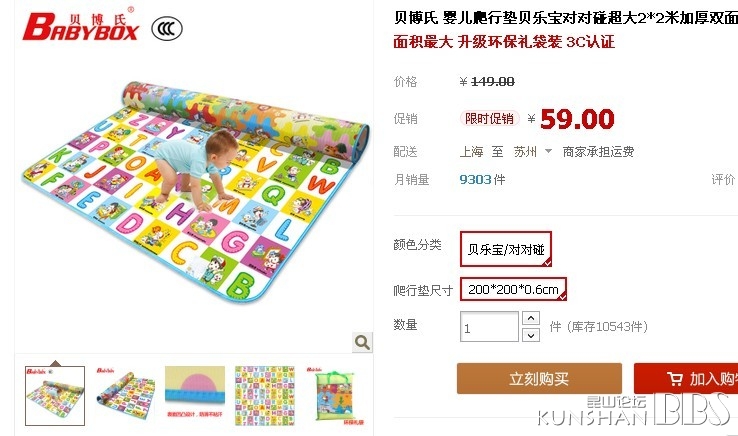Decrease quantity with the down arrow
The width and height of the screenshot is (738, 436).
531,335
